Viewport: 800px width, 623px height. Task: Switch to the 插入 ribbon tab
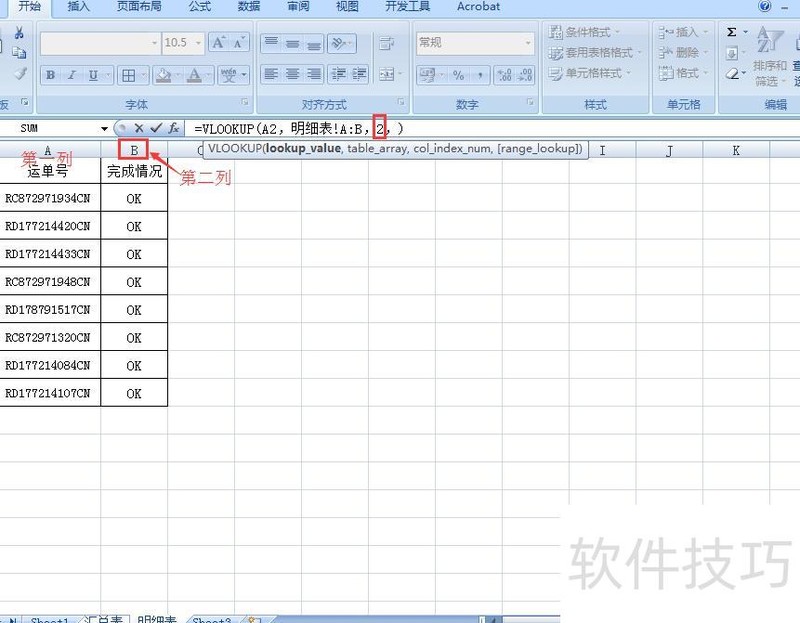point(79,7)
